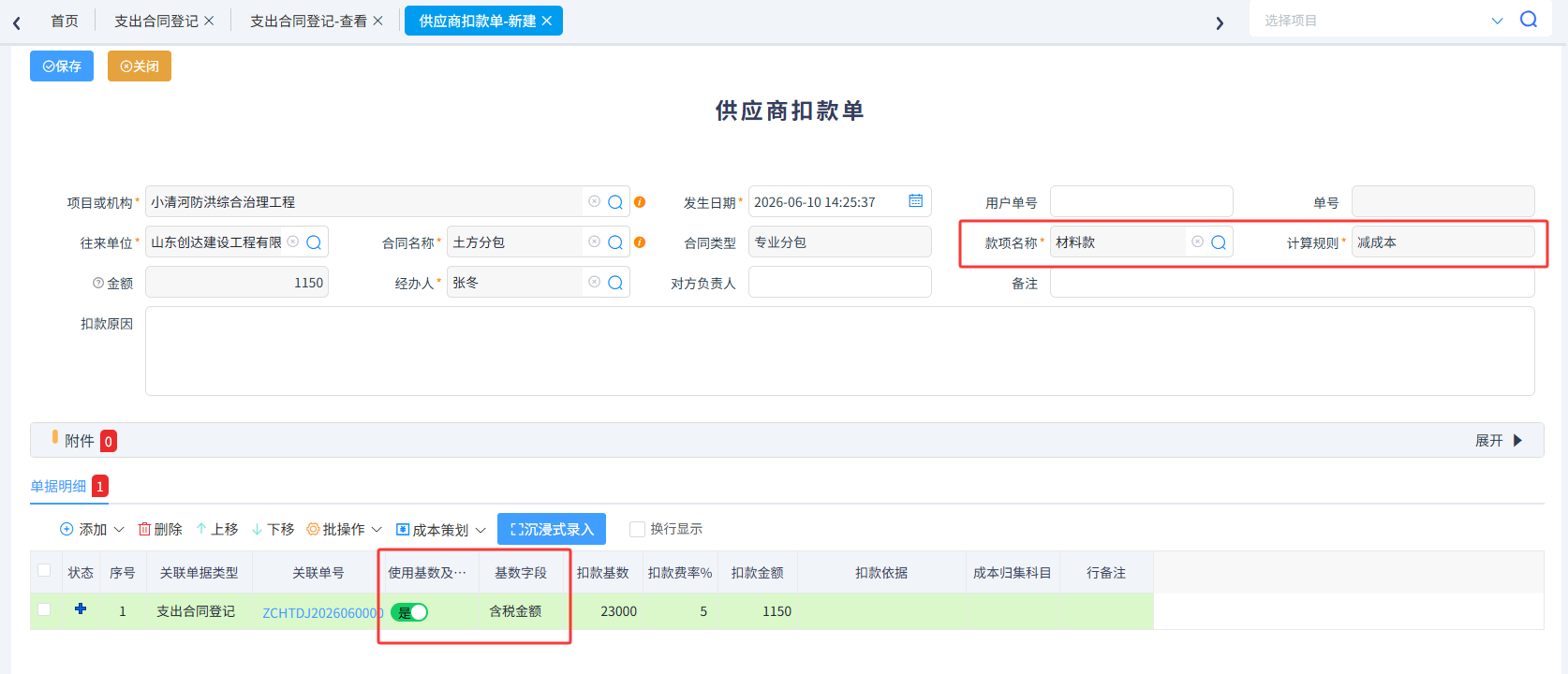Click the info icon beside 合同名称
The image size is (1568, 674).
[x=640, y=242]
